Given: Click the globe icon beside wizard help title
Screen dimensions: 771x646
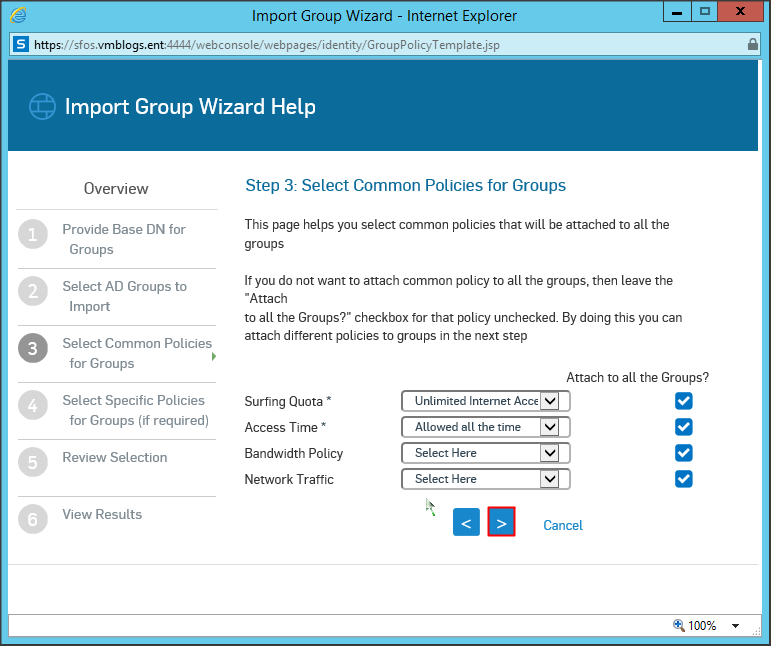Looking at the screenshot, I should pos(42,107).
